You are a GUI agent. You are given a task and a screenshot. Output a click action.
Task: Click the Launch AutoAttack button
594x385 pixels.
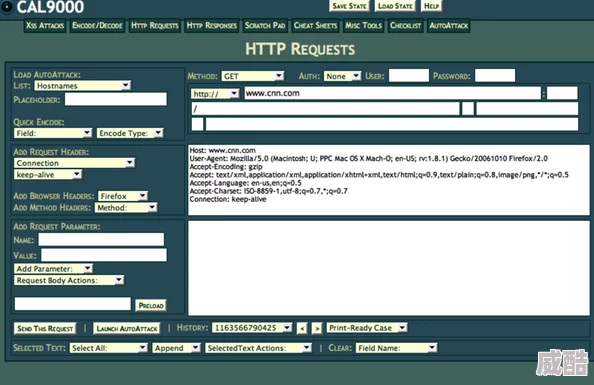click(x=127, y=328)
